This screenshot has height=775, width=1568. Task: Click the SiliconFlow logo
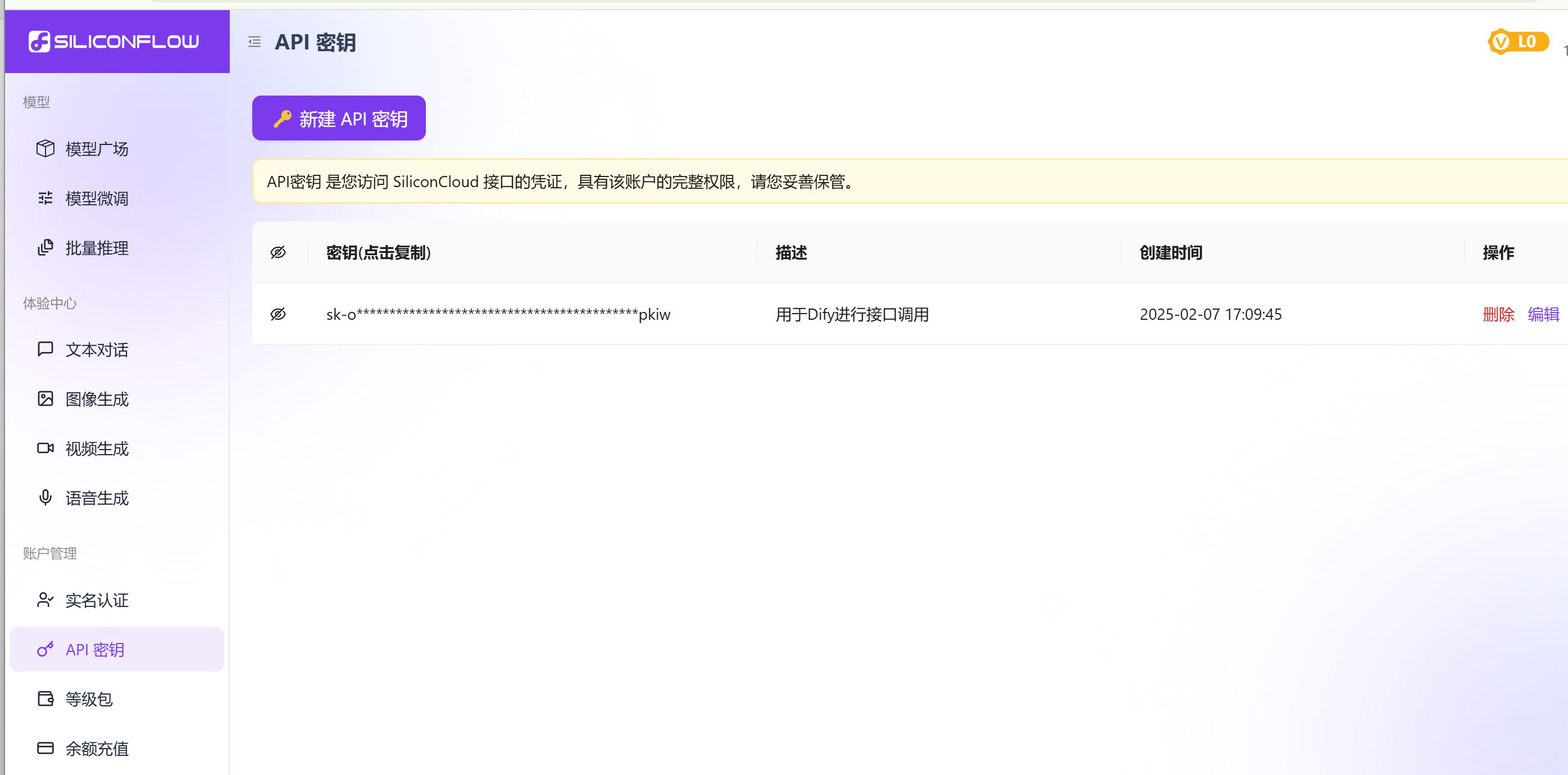click(x=114, y=42)
